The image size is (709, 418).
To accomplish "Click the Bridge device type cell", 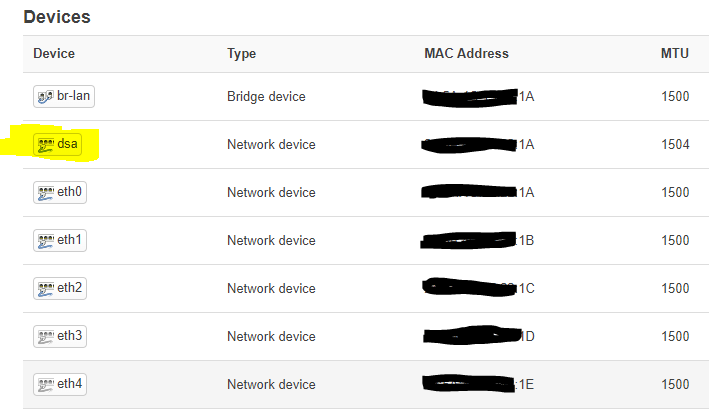I will click(x=266, y=96).
